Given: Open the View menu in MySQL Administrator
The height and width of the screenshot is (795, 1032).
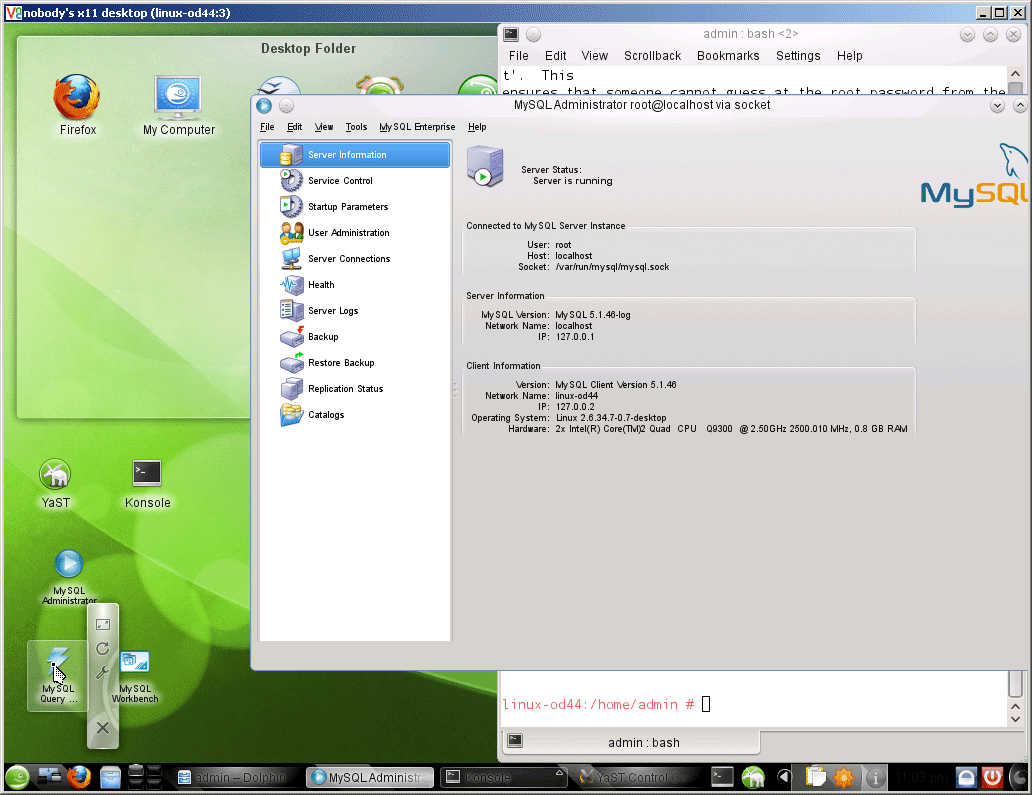Looking at the screenshot, I should [x=324, y=127].
